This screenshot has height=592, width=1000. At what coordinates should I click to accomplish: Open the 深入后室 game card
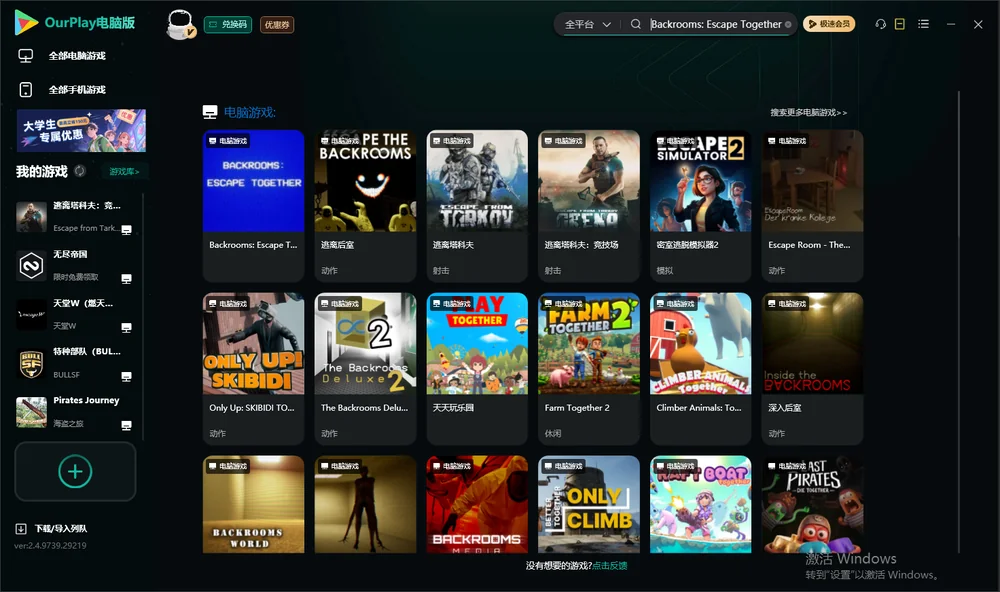pos(812,368)
